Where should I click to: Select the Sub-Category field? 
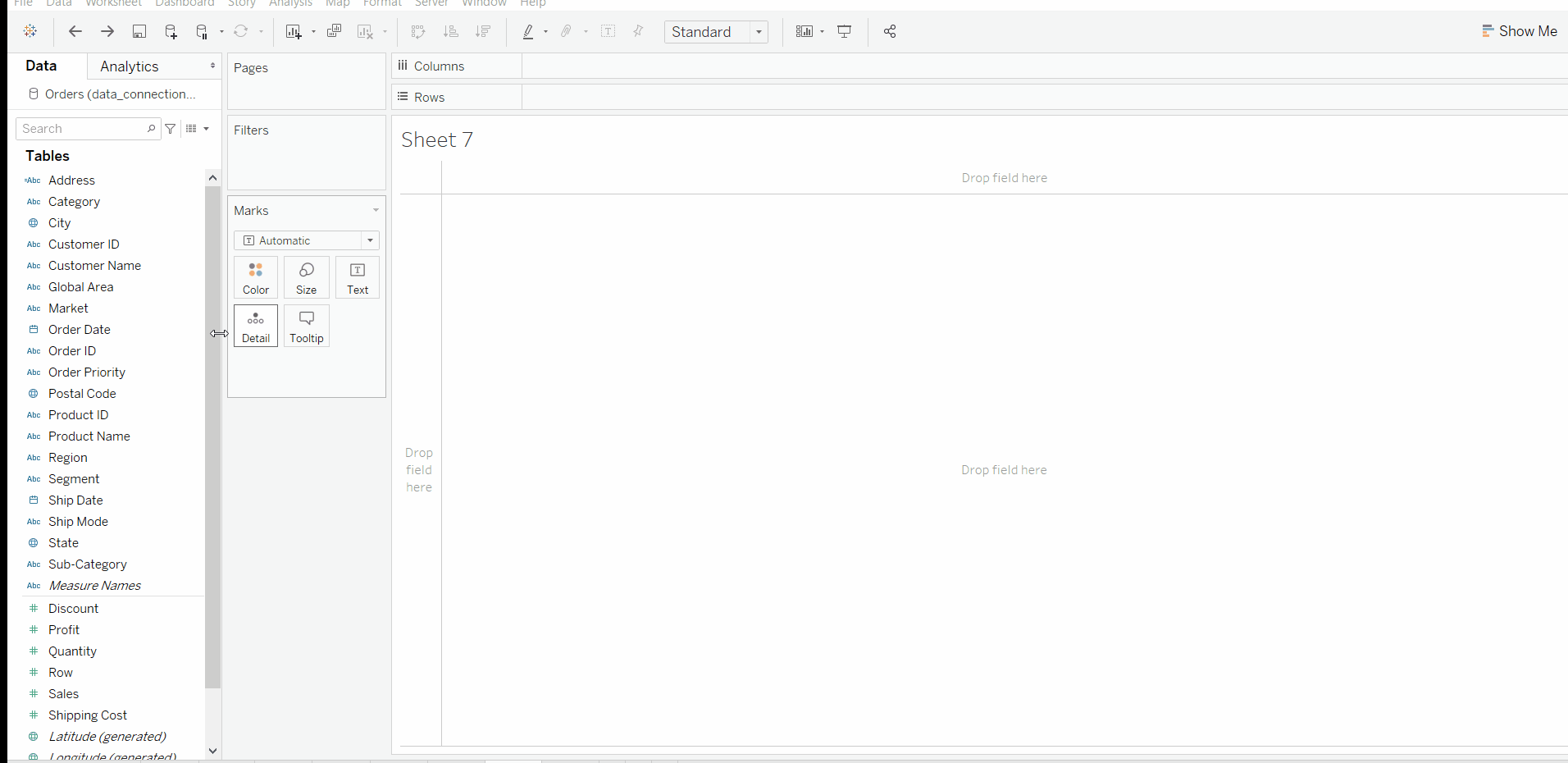87,564
